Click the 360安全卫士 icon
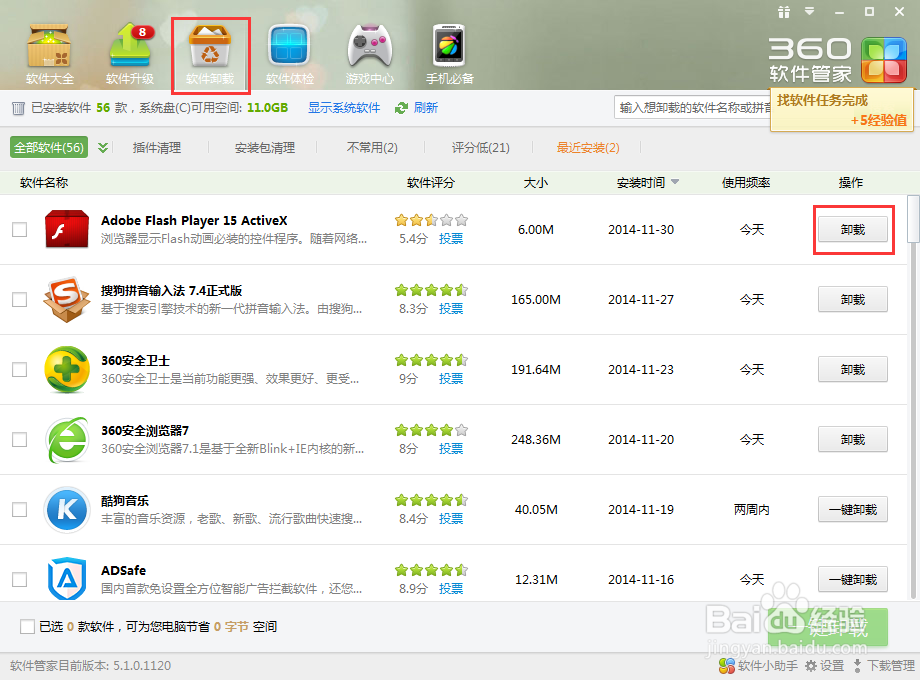 [67, 370]
